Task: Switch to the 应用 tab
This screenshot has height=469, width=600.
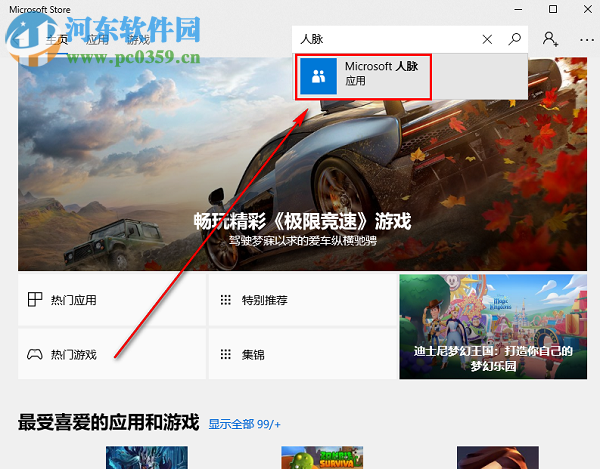Action: click(97, 40)
